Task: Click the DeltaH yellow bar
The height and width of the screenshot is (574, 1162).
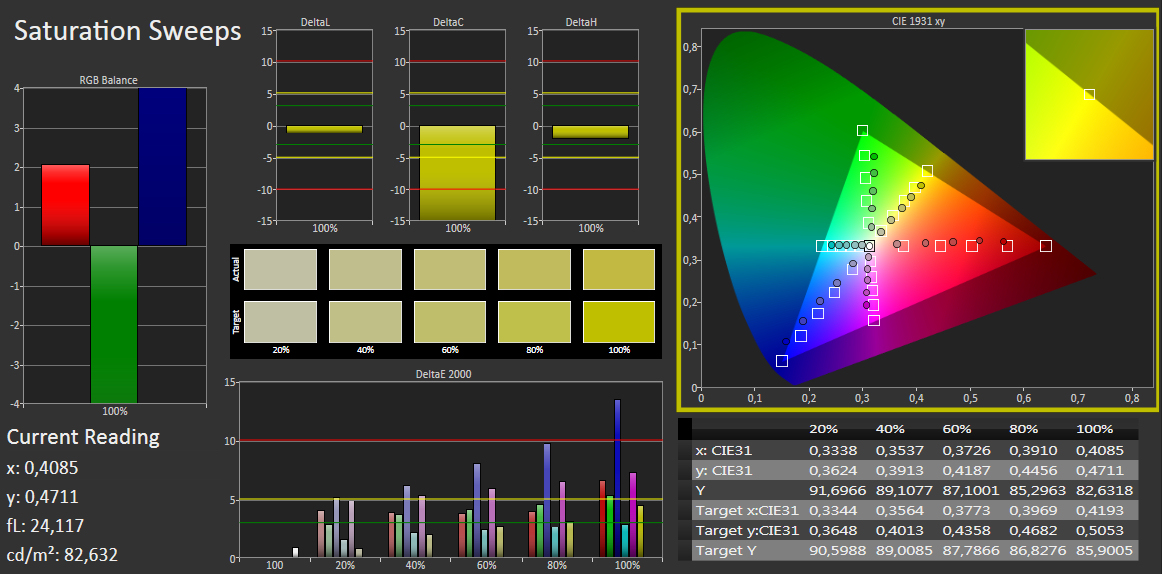Action: coord(590,132)
